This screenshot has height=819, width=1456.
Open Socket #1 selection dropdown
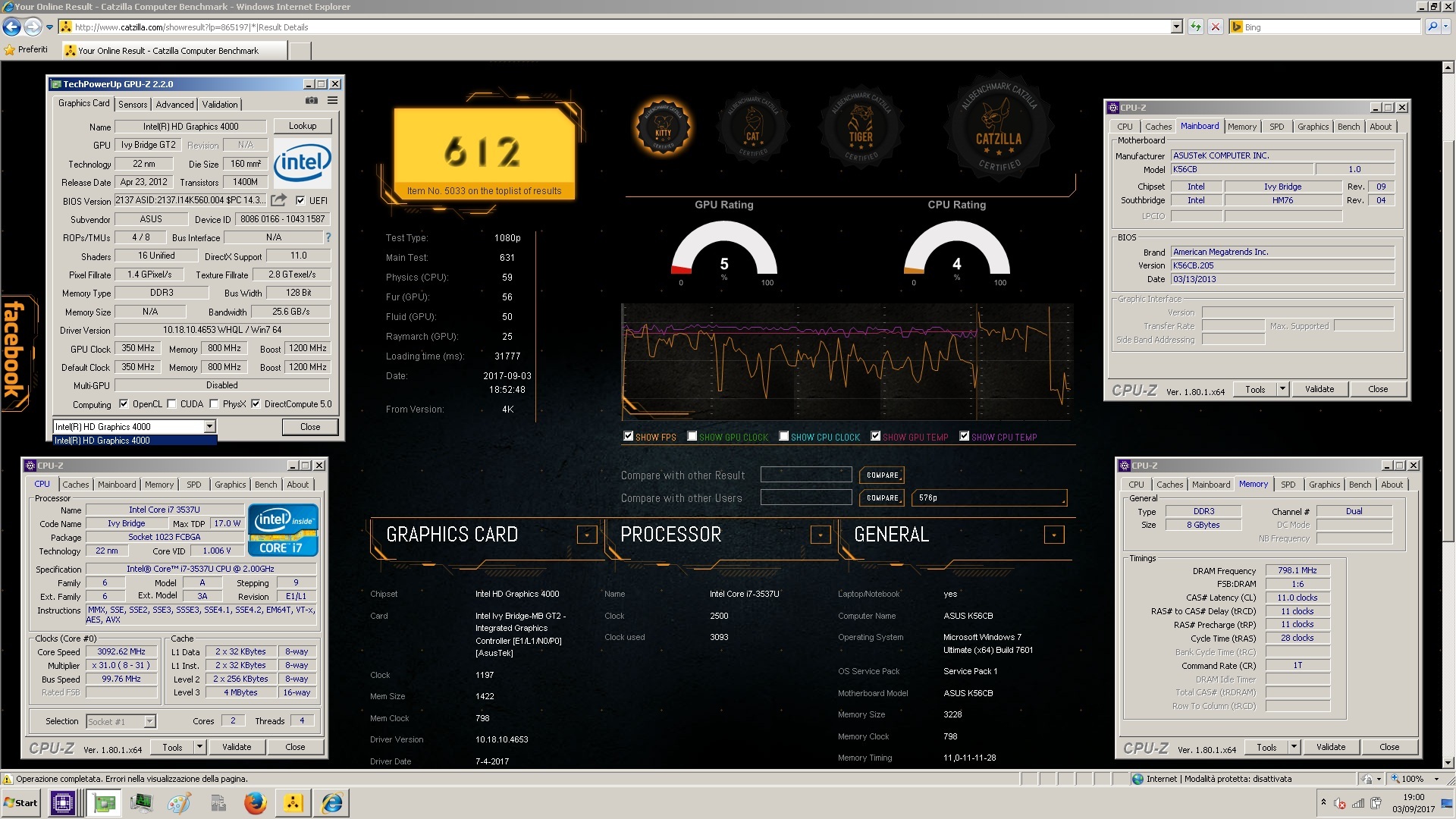(149, 722)
